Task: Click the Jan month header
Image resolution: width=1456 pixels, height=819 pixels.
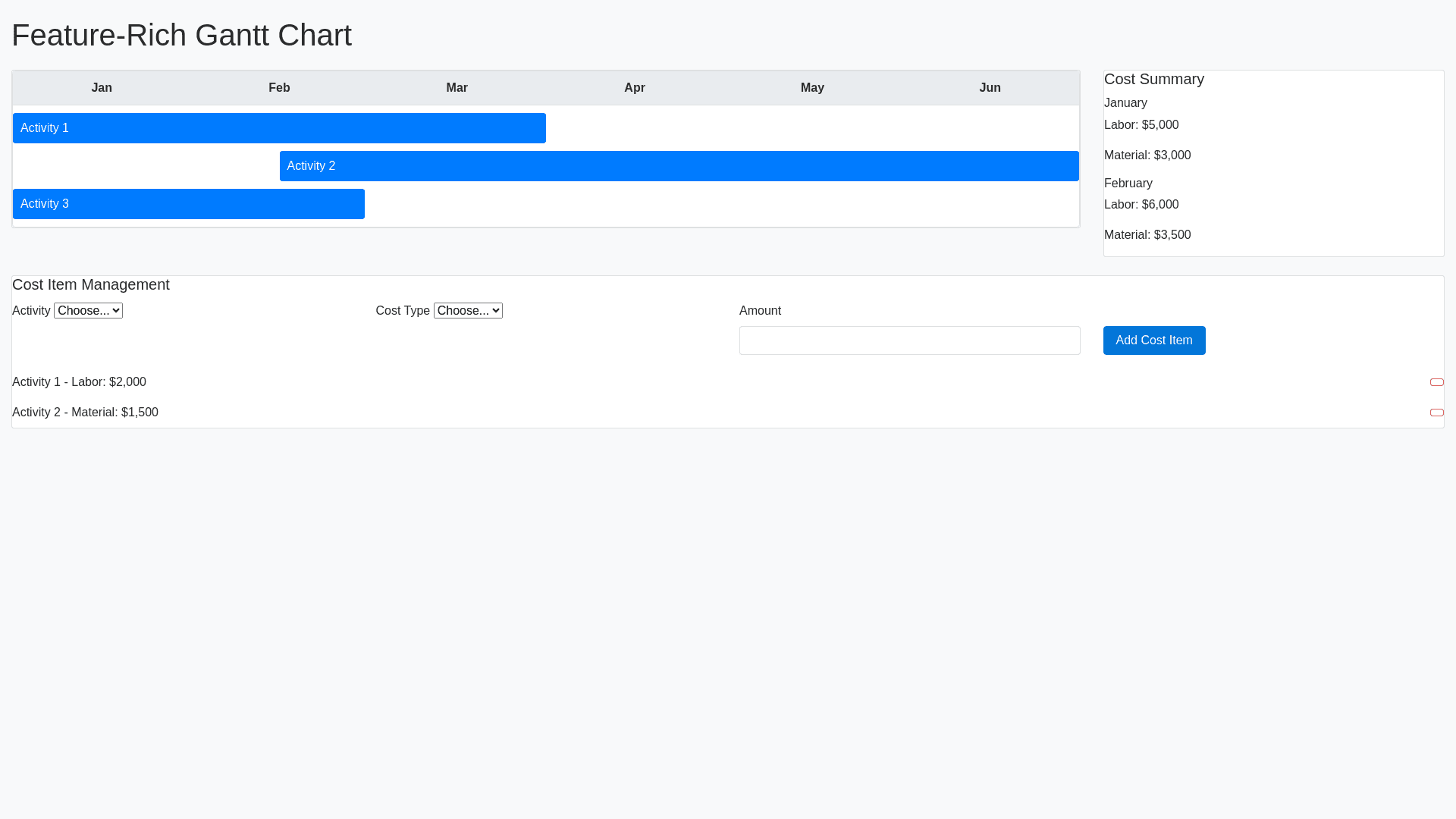Action: 102,88
